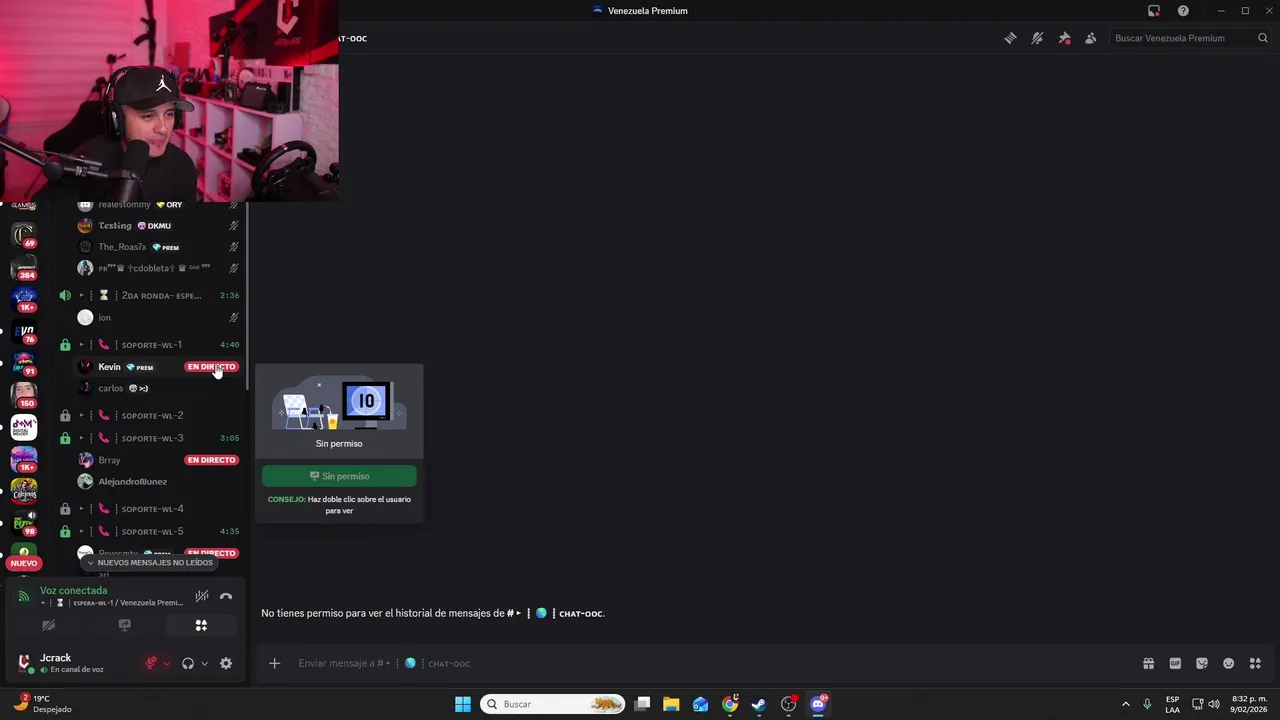
Task: Open the GIF picker icon
Action: (x=1175, y=663)
